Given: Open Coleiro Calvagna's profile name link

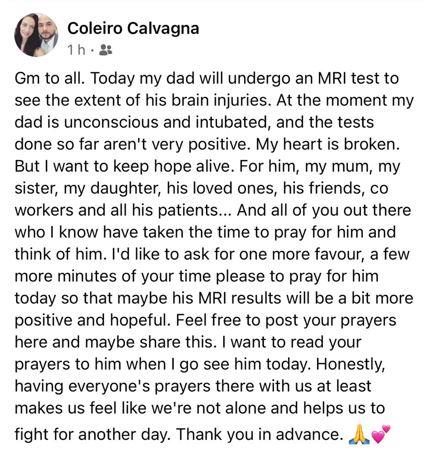Looking at the screenshot, I should tap(133, 28).
